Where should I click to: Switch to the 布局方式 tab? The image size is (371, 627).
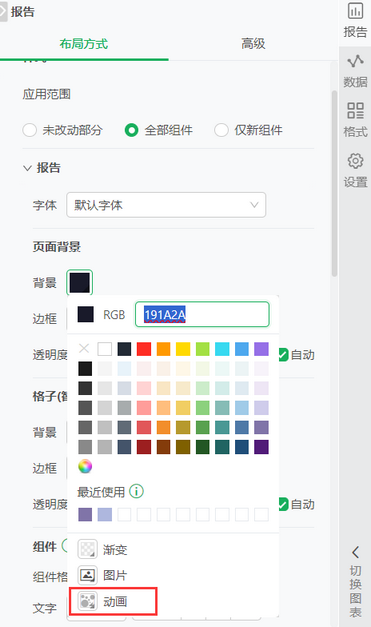tap(84, 43)
